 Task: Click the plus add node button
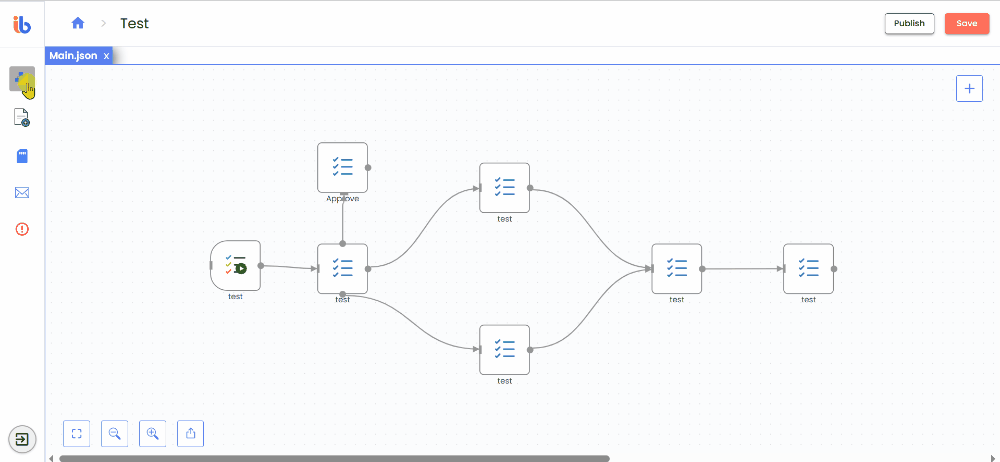tap(969, 88)
